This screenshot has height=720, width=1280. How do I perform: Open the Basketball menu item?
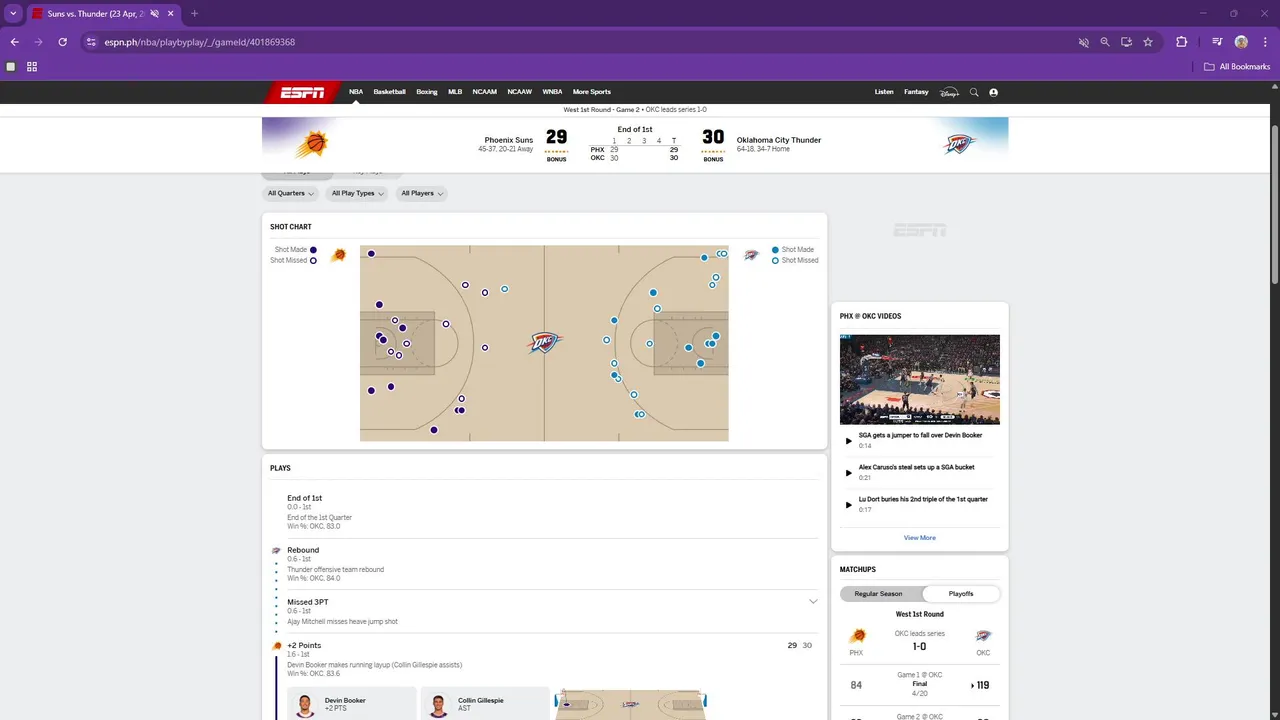[390, 92]
